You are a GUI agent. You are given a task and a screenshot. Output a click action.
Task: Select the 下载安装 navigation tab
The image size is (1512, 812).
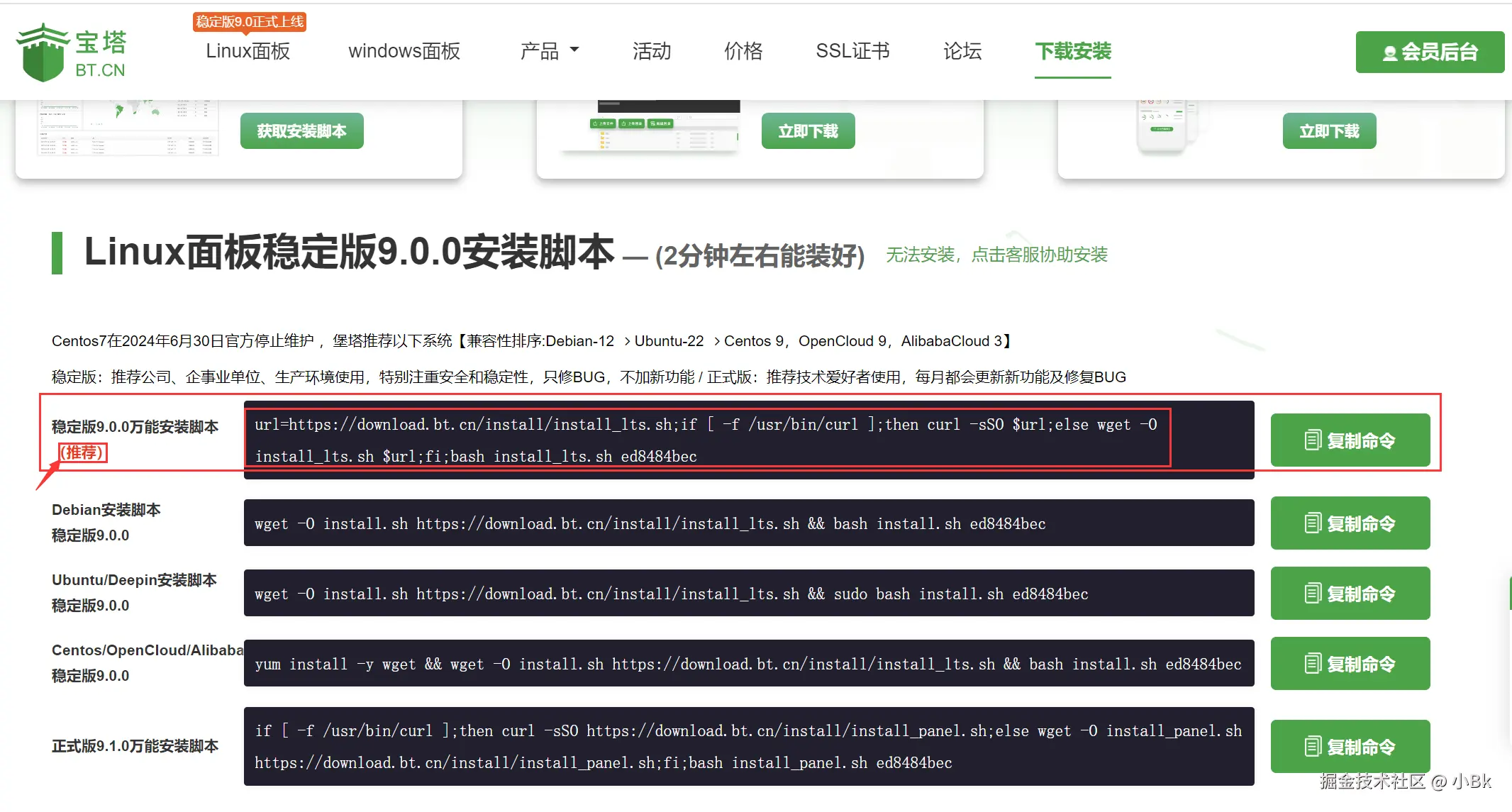click(x=1072, y=51)
